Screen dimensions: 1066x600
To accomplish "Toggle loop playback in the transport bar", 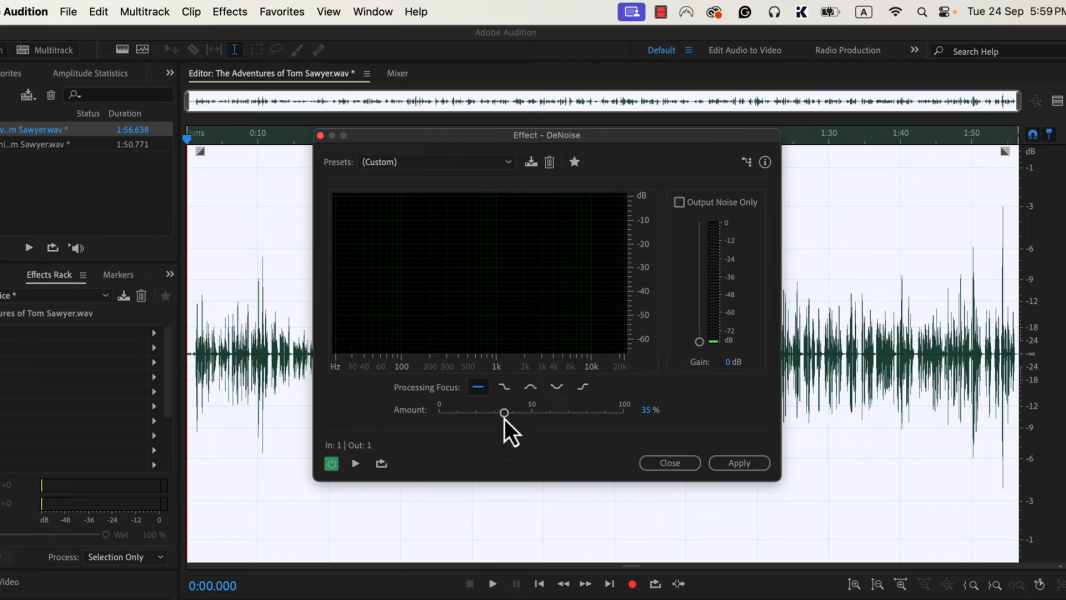I will click(x=655, y=584).
